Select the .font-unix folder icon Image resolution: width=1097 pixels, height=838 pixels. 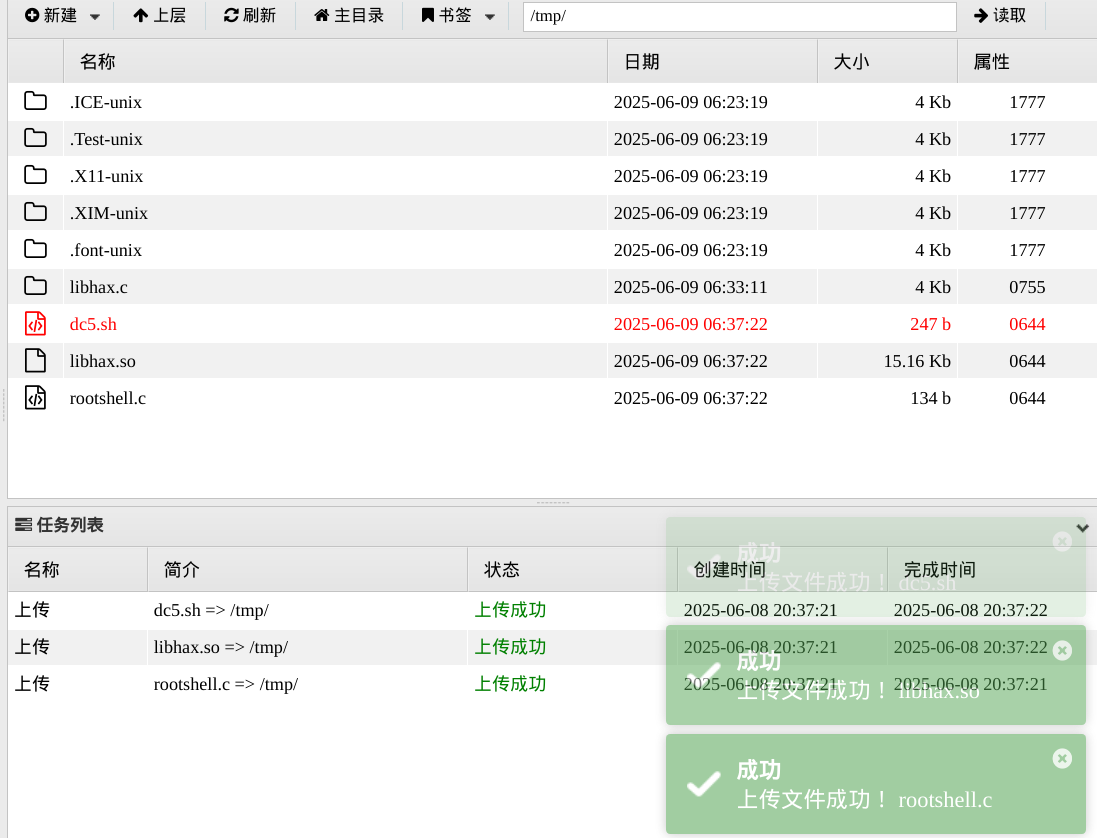click(36, 250)
